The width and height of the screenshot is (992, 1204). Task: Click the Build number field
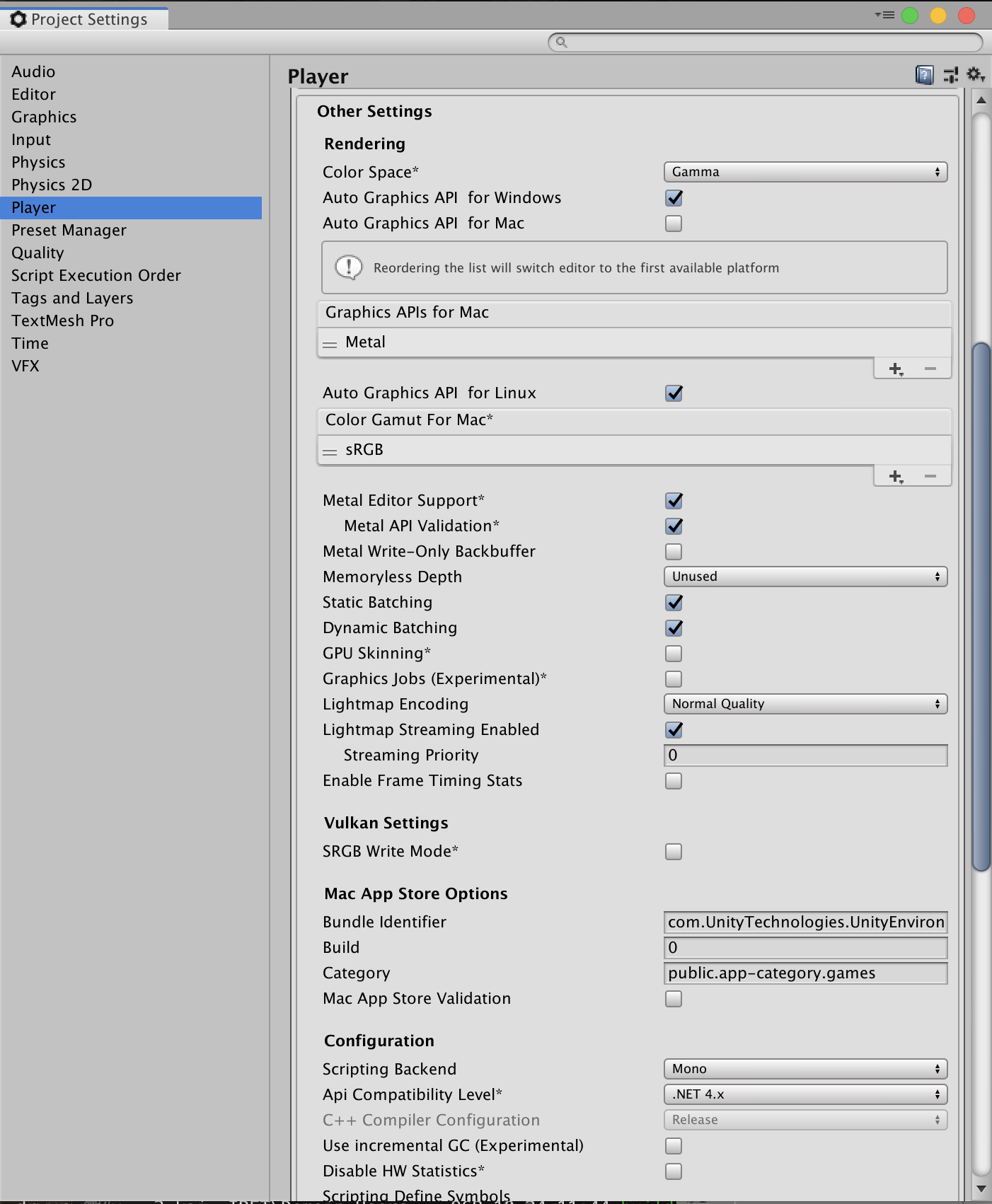805,947
